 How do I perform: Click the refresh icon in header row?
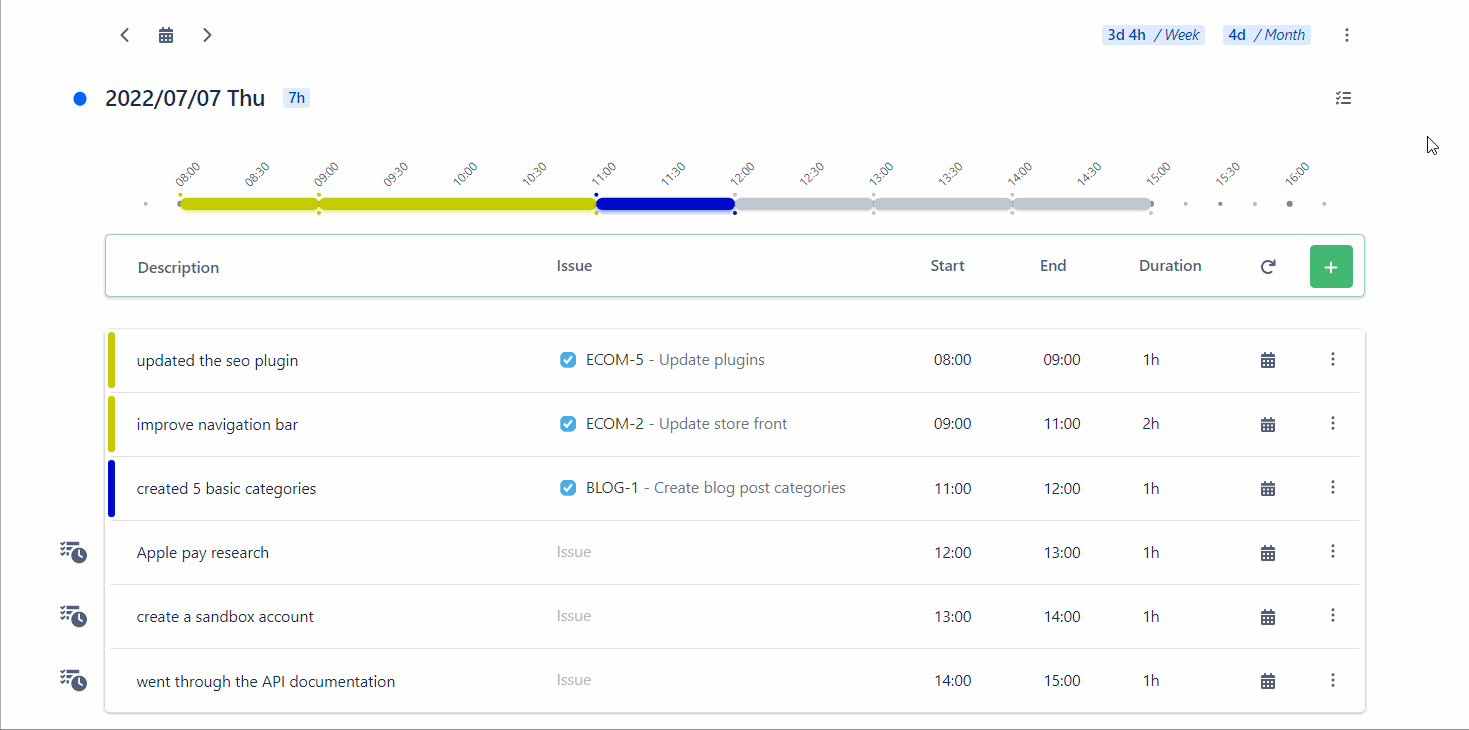(1268, 267)
